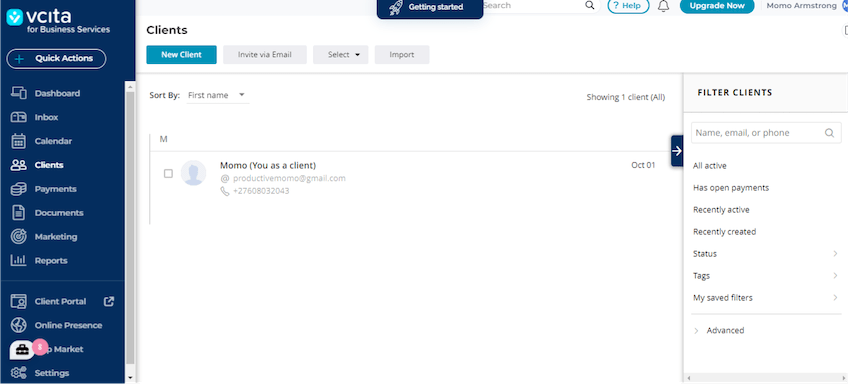Open notifications bell icon
This screenshot has width=848, height=384.
pyautogui.click(x=664, y=6)
